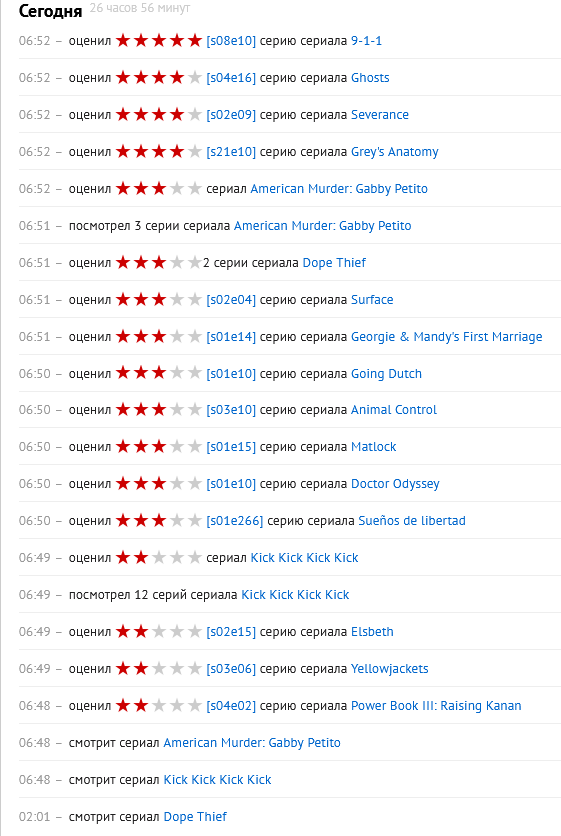
Task: Open episode s01e15 of Matlock
Action: pos(231,447)
